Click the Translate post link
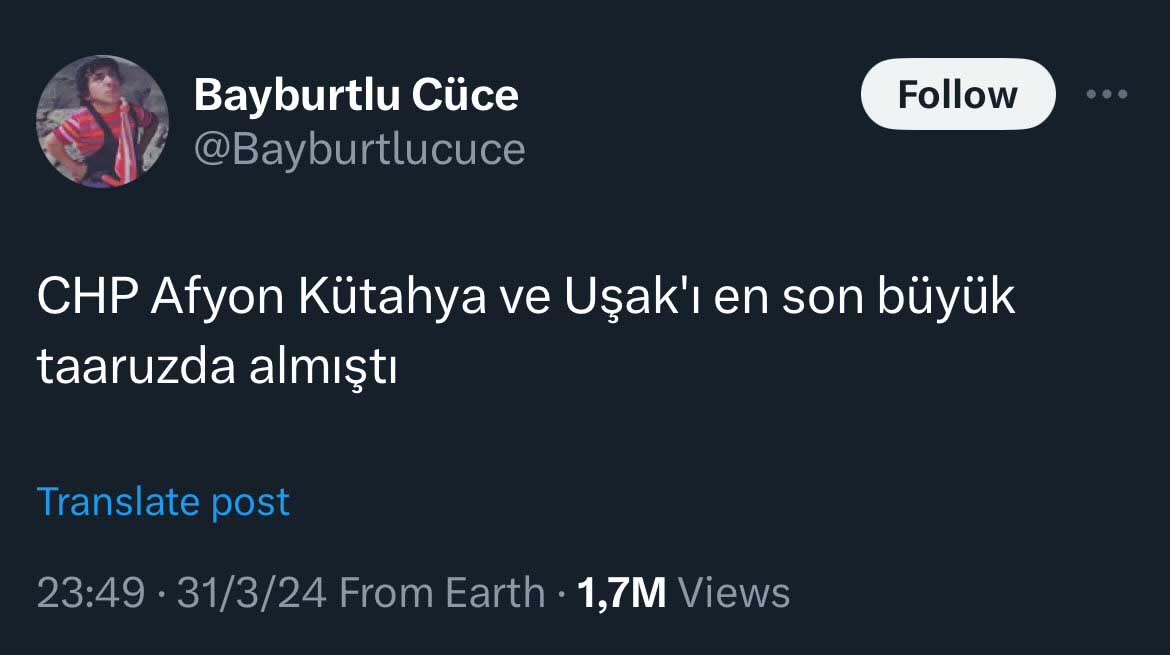 click(163, 502)
